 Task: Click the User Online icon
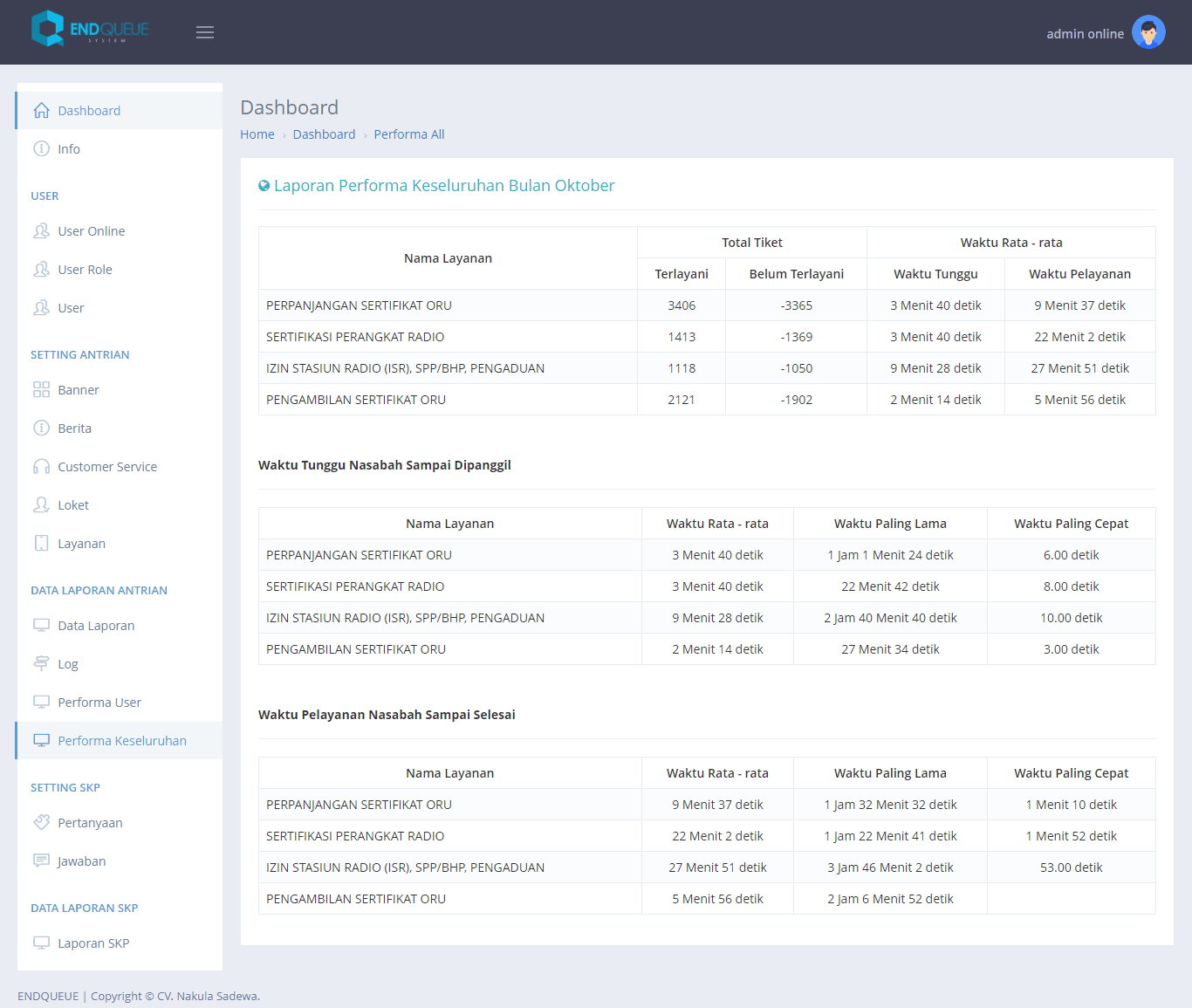[x=41, y=231]
